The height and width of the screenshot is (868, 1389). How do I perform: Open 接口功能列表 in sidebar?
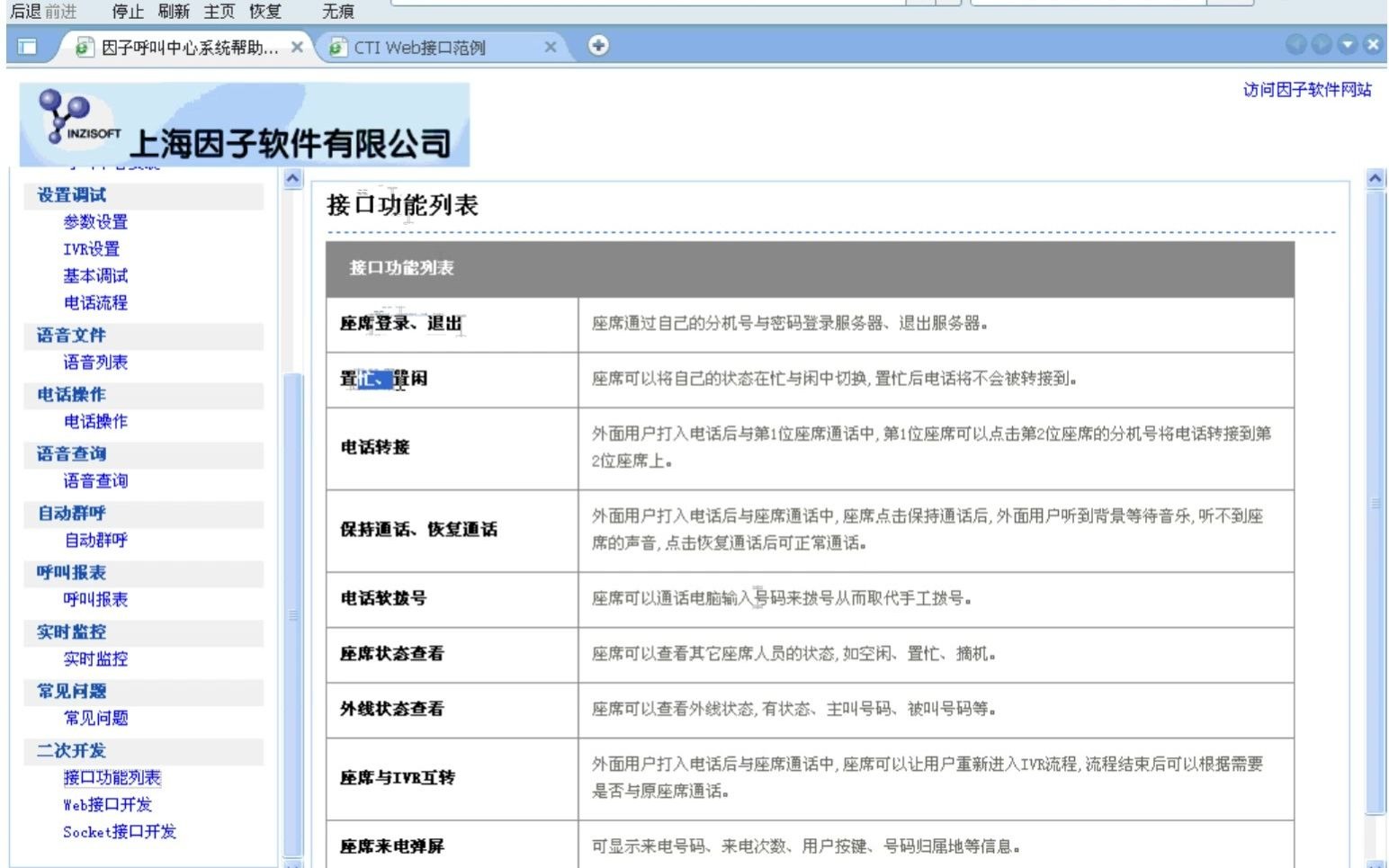coord(112,778)
